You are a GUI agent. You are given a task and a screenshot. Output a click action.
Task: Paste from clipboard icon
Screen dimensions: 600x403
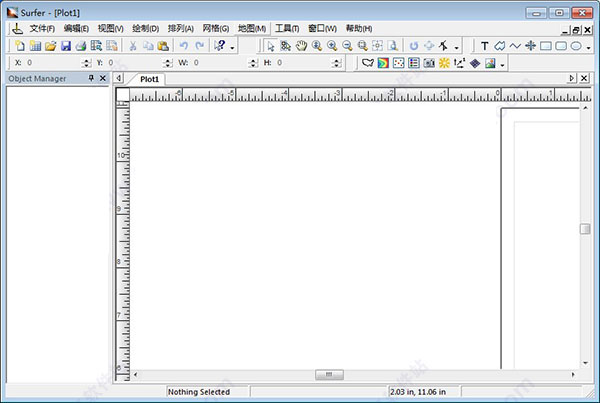click(x=163, y=46)
